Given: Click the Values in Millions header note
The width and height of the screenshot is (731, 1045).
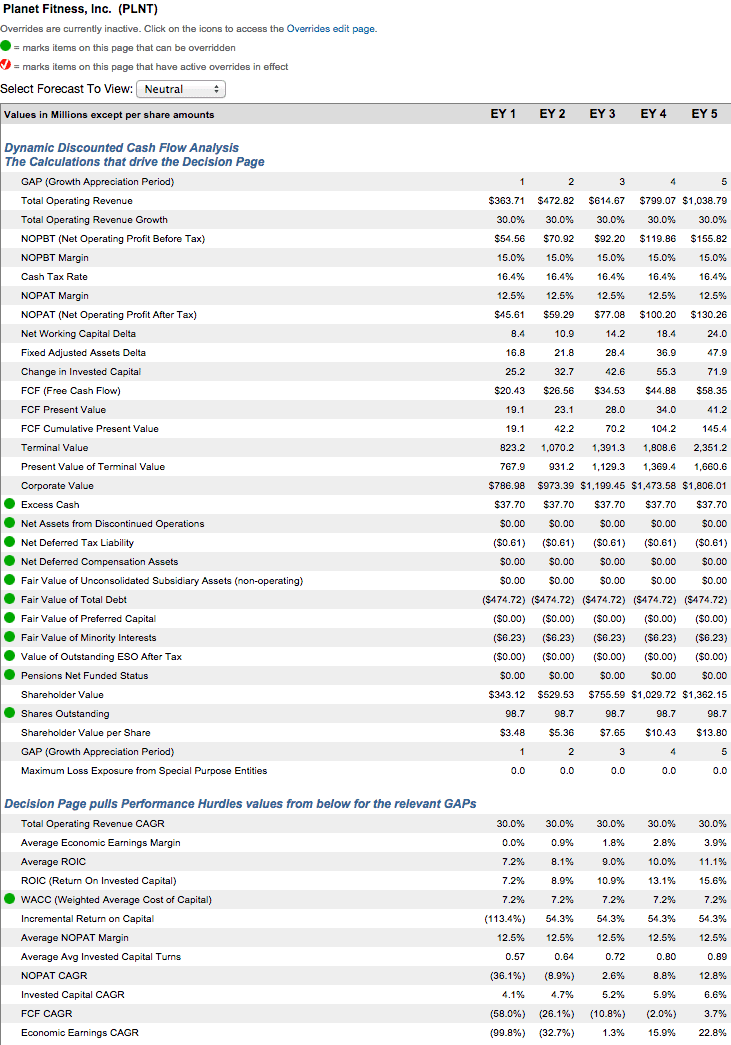Looking at the screenshot, I should click(109, 115).
